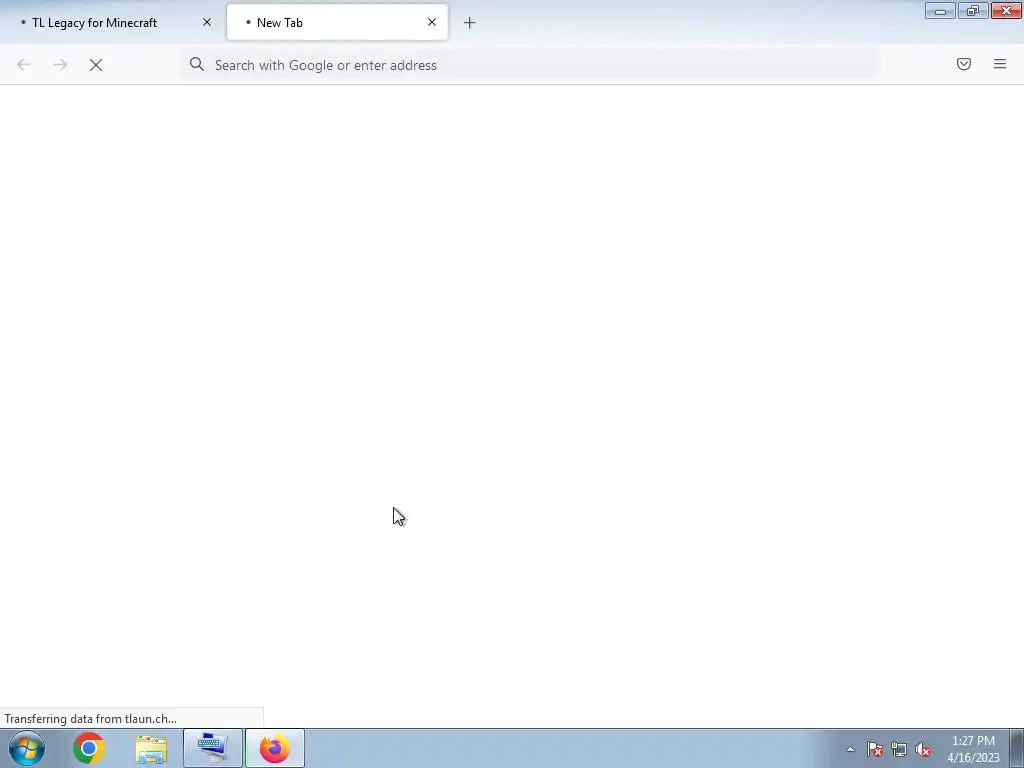Click the magnifier icon in address bar
This screenshot has width=1024, height=768.
197,64
